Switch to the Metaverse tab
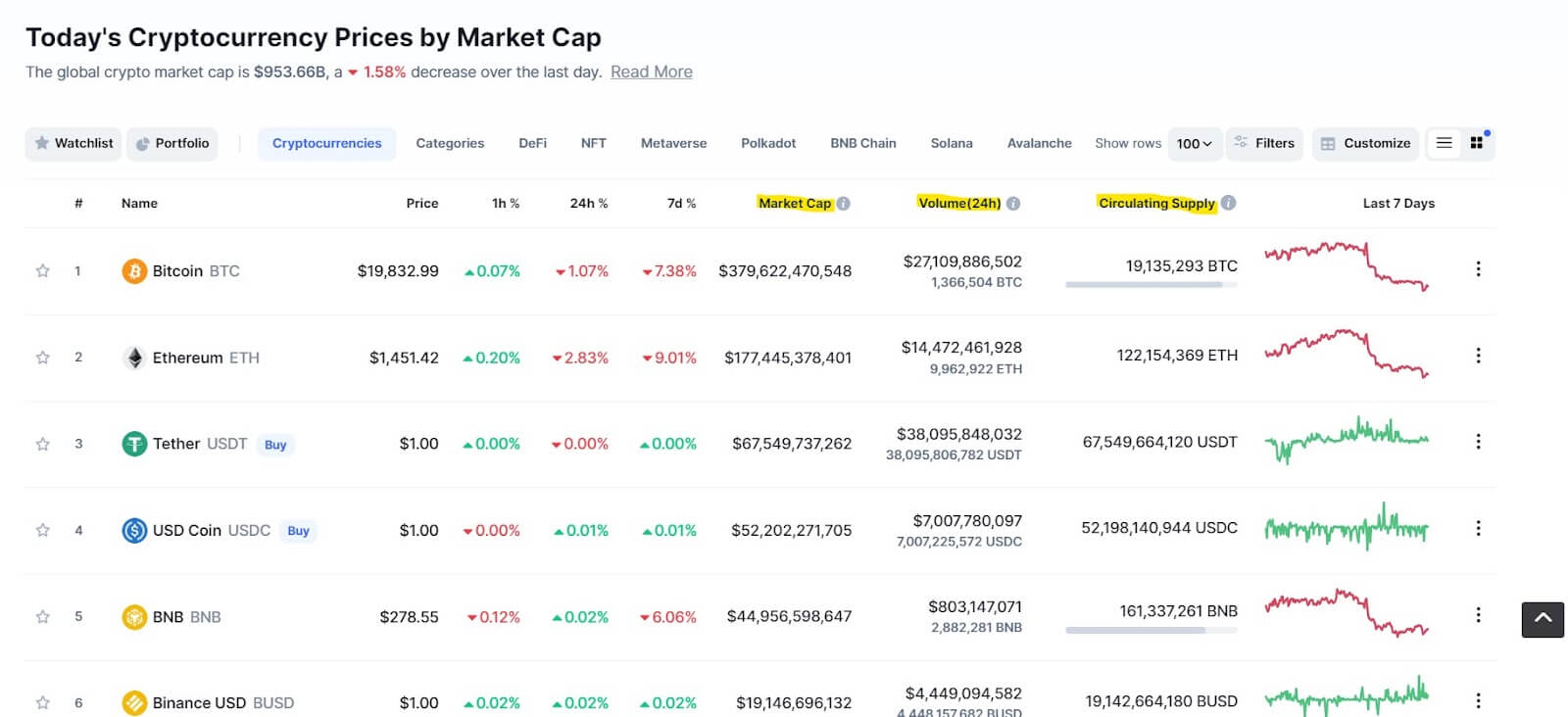Screen dimensions: 1568x717 coord(673,143)
